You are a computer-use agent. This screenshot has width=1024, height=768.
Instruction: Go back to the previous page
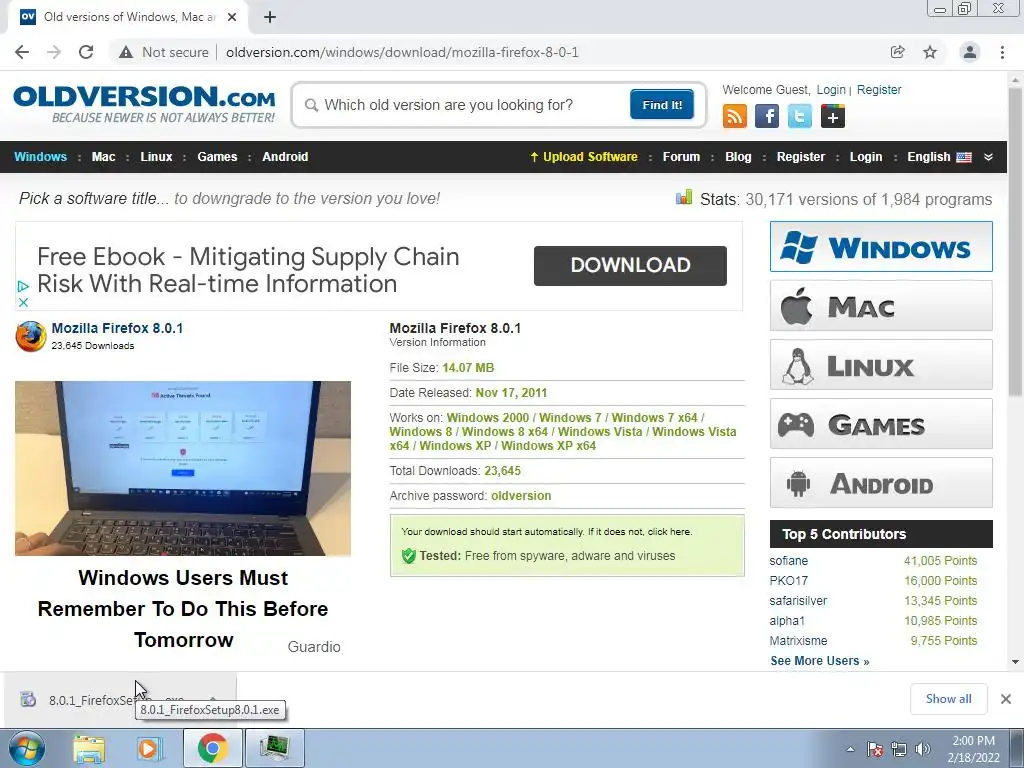pyautogui.click(x=22, y=52)
